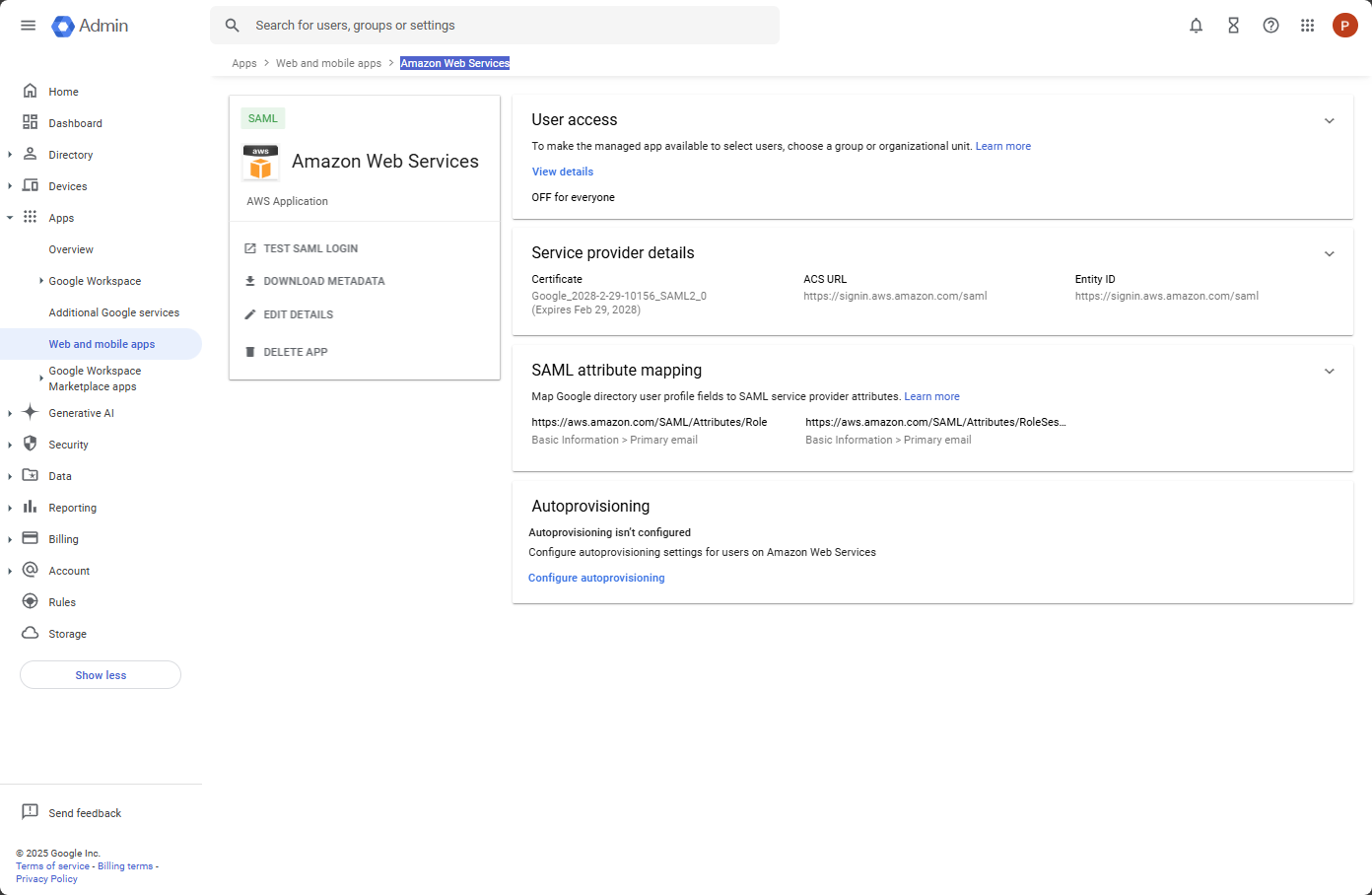Viewport: 1372px width, 895px height.
Task: Open Configure autoprovisioning link
Action: (596, 578)
